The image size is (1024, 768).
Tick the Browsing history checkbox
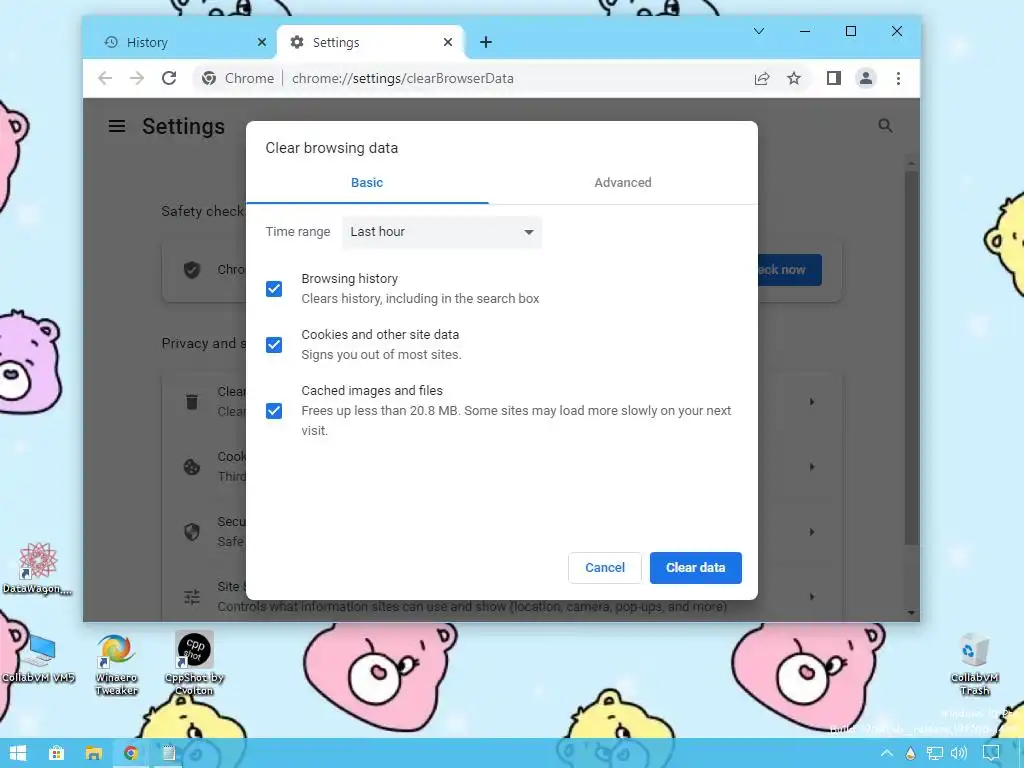tap(274, 289)
